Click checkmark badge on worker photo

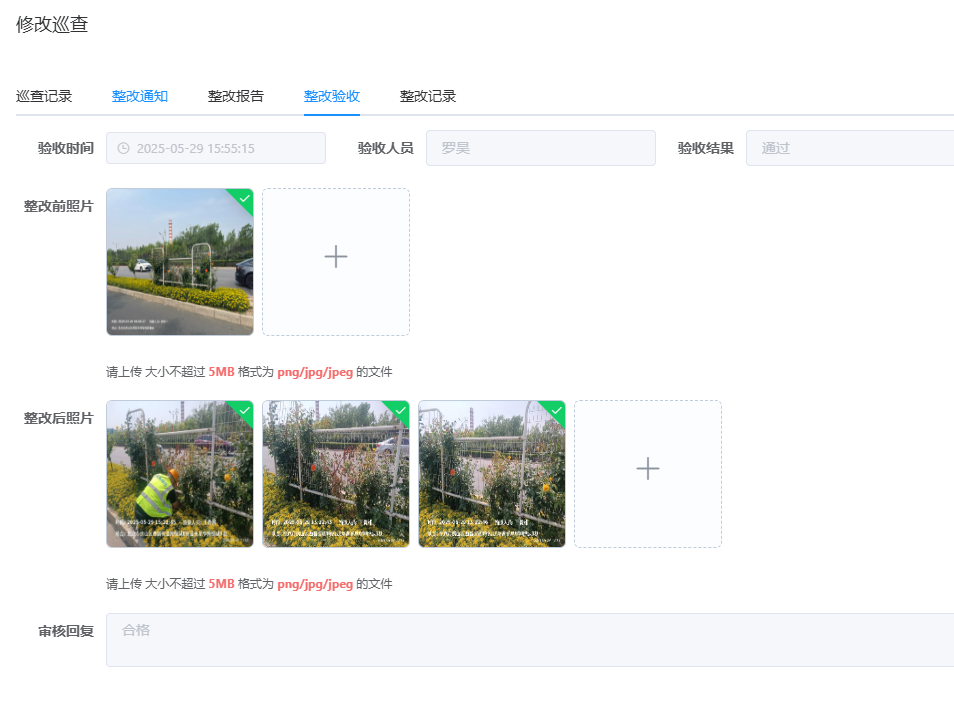(245, 411)
